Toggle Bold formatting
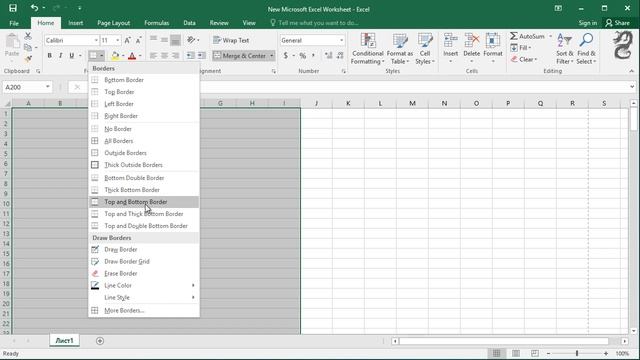 [49, 56]
